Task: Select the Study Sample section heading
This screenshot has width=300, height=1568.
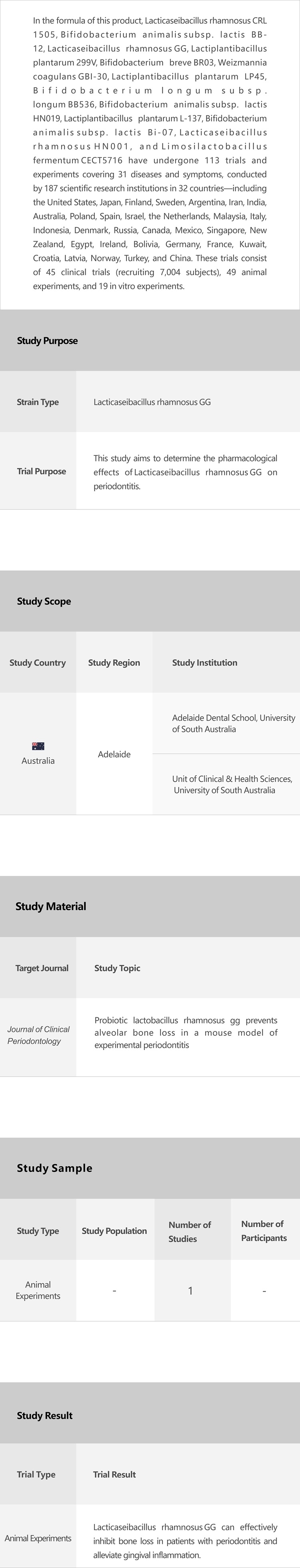Action: click(55, 1168)
